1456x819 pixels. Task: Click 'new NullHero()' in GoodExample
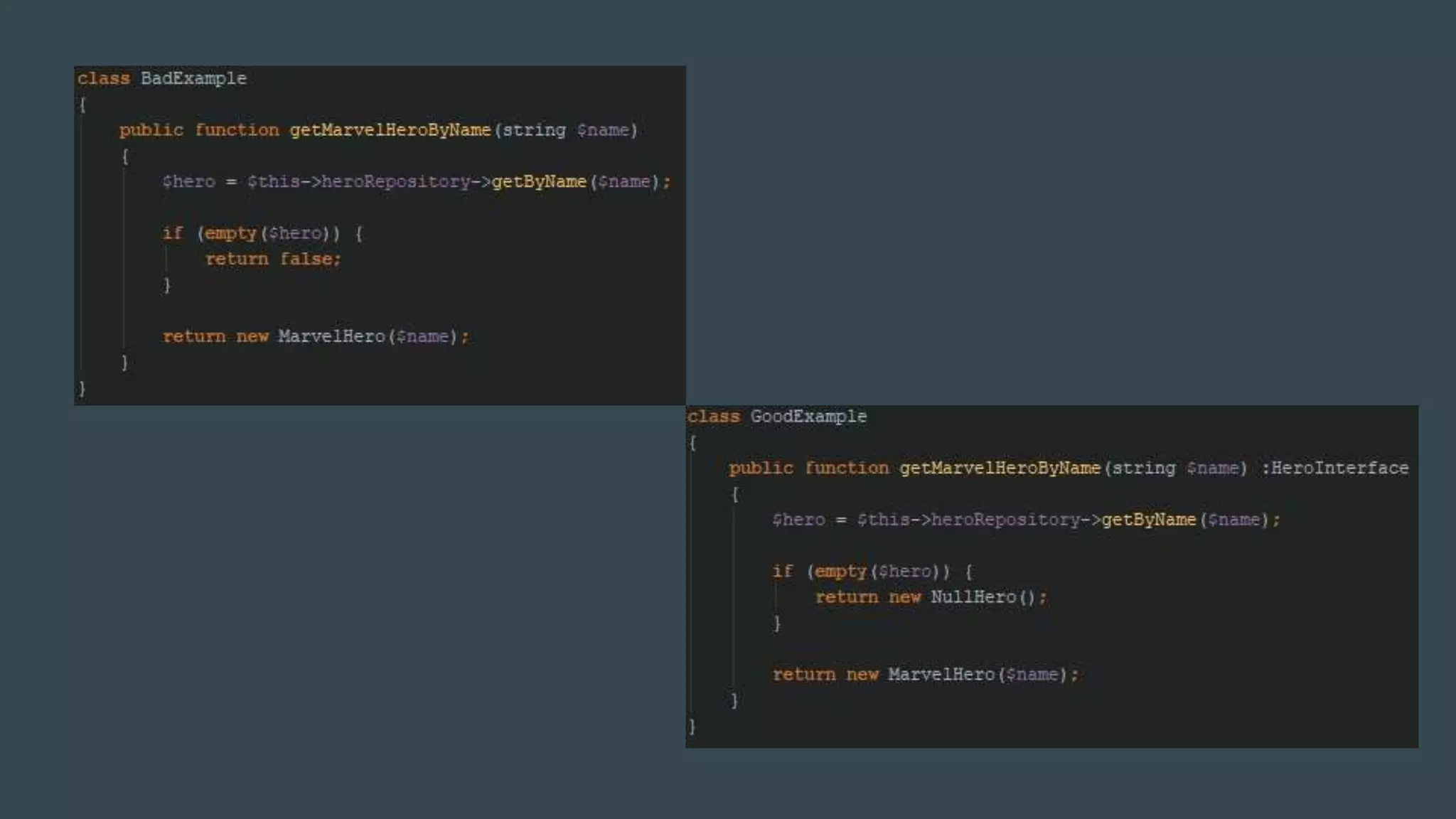(963, 597)
